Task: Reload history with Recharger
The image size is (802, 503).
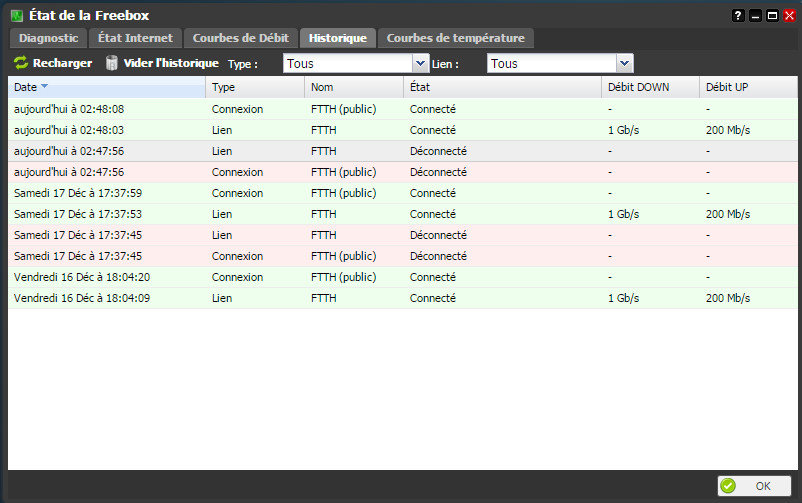Action: tap(53, 63)
